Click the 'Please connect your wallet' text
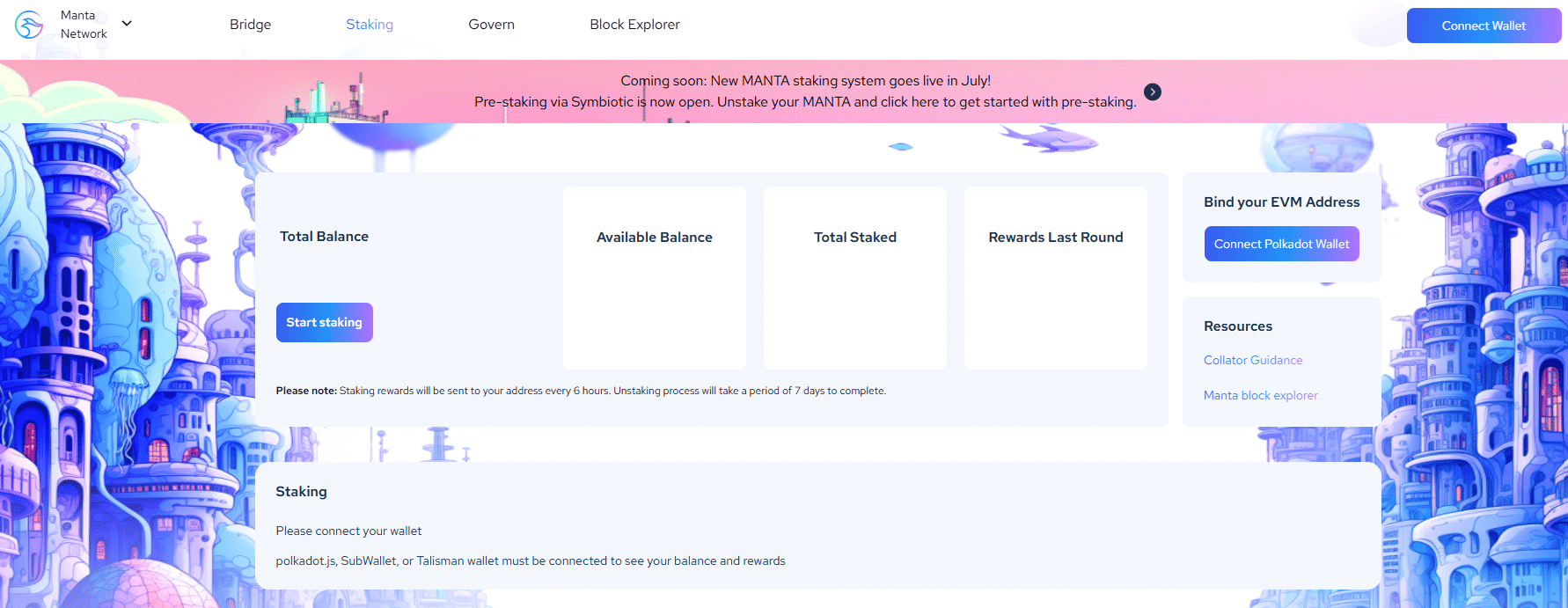The height and width of the screenshot is (608, 1568). (348, 531)
